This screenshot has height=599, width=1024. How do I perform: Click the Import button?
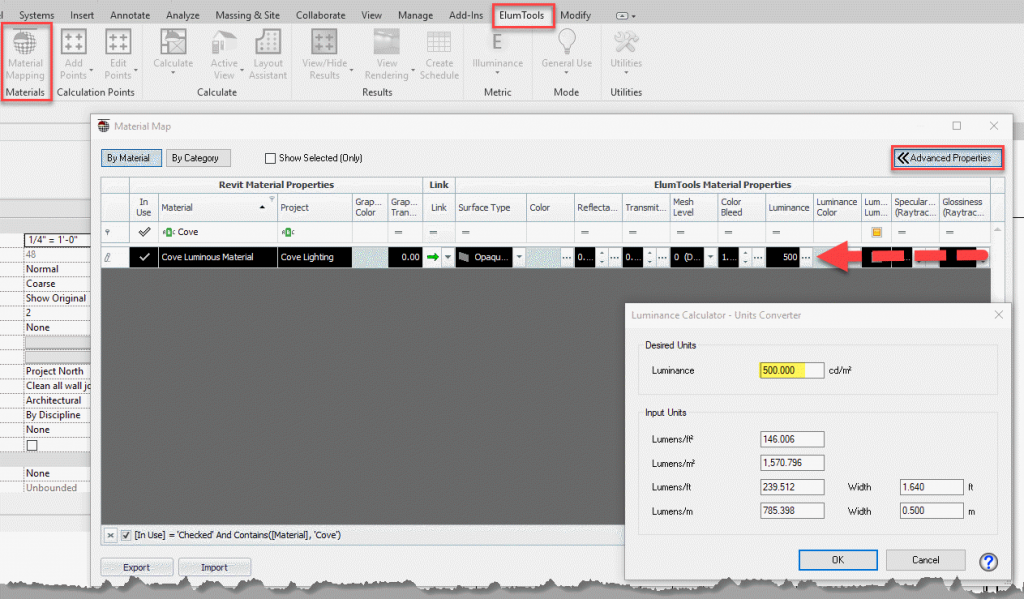(x=214, y=567)
